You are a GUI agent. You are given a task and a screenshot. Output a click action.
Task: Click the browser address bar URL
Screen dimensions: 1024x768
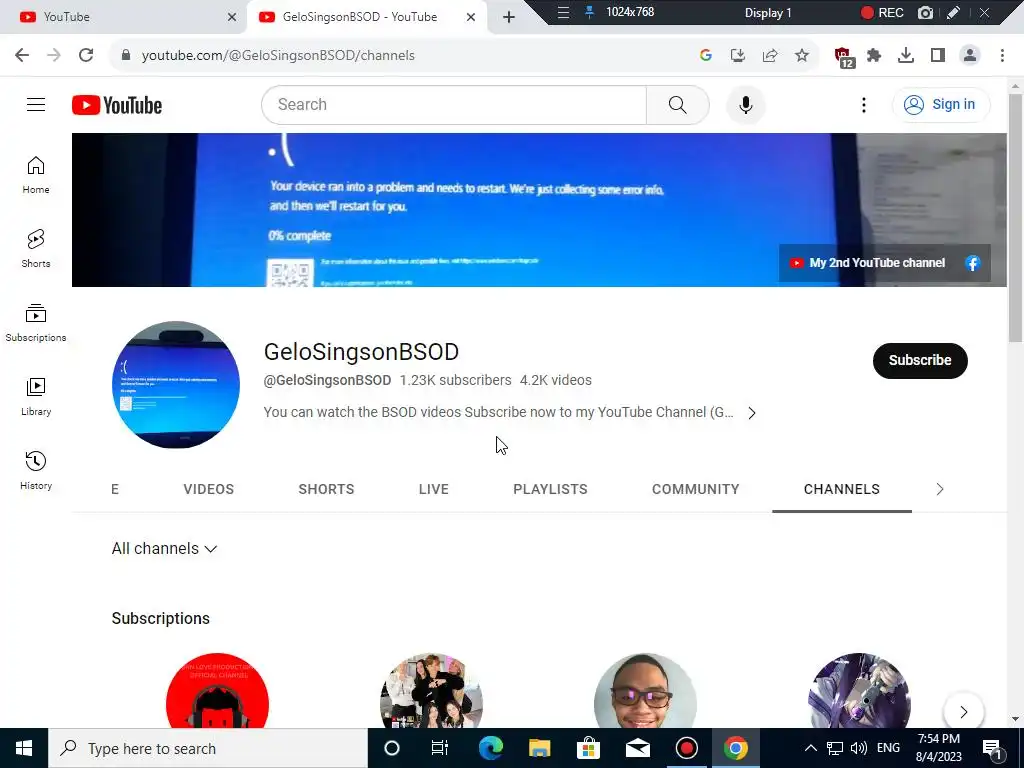[x=278, y=56]
